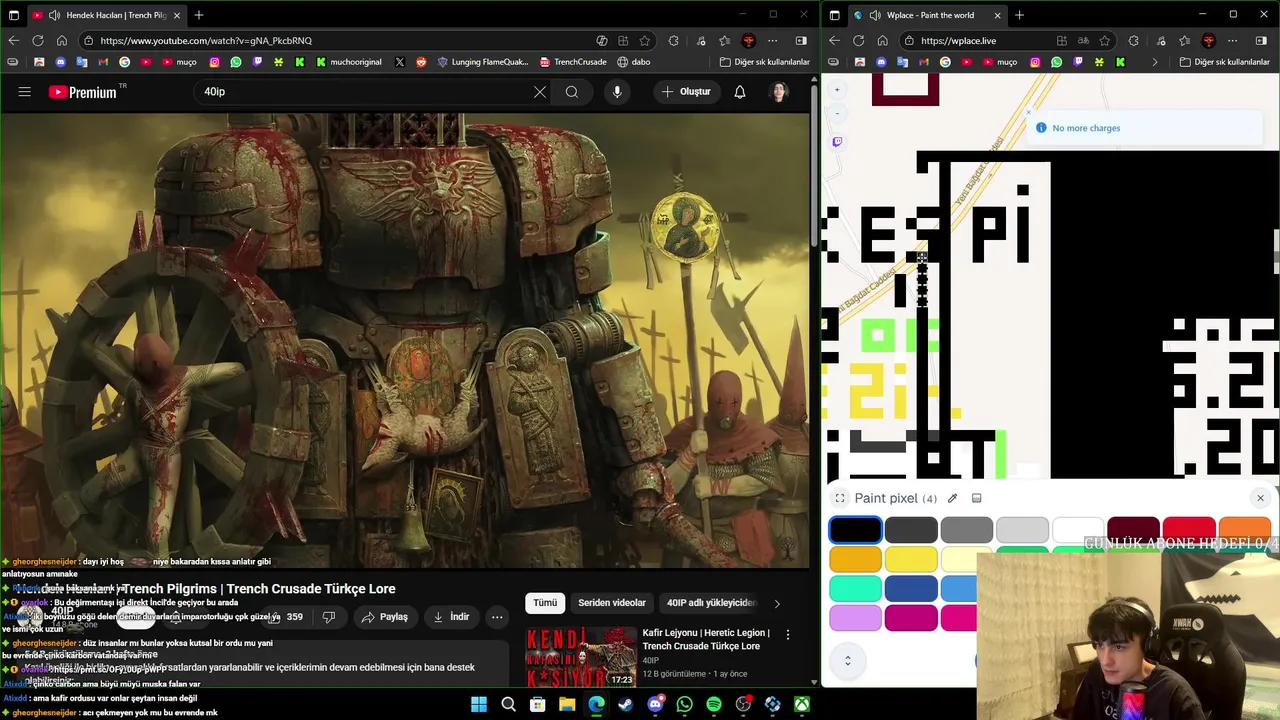Image resolution: width=1280 pixels, height=720 pixels.
Task: Select the 40IP yükleyiciden filter chip
Action: click(x=711, y=603)
